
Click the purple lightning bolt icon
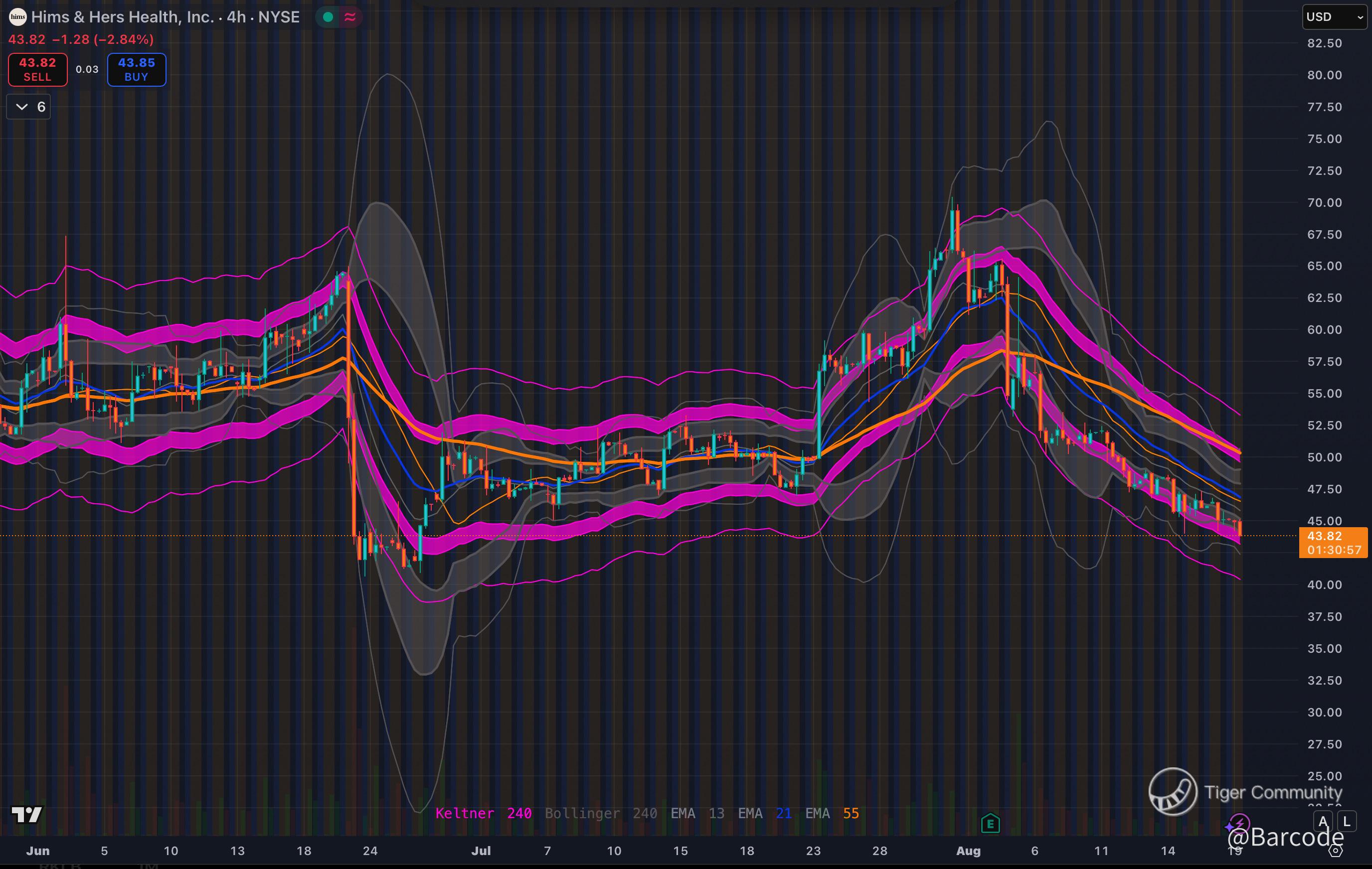(x=1239, y=824)
